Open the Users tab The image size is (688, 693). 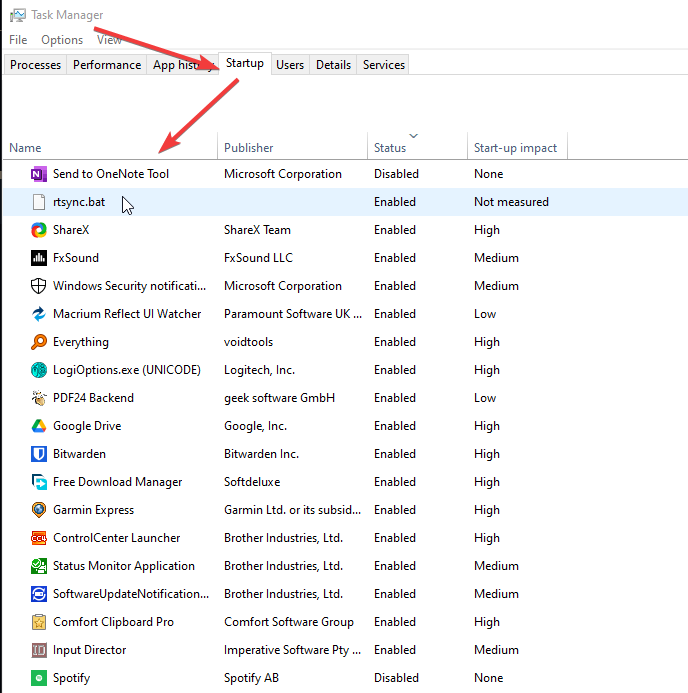[290, 65]
